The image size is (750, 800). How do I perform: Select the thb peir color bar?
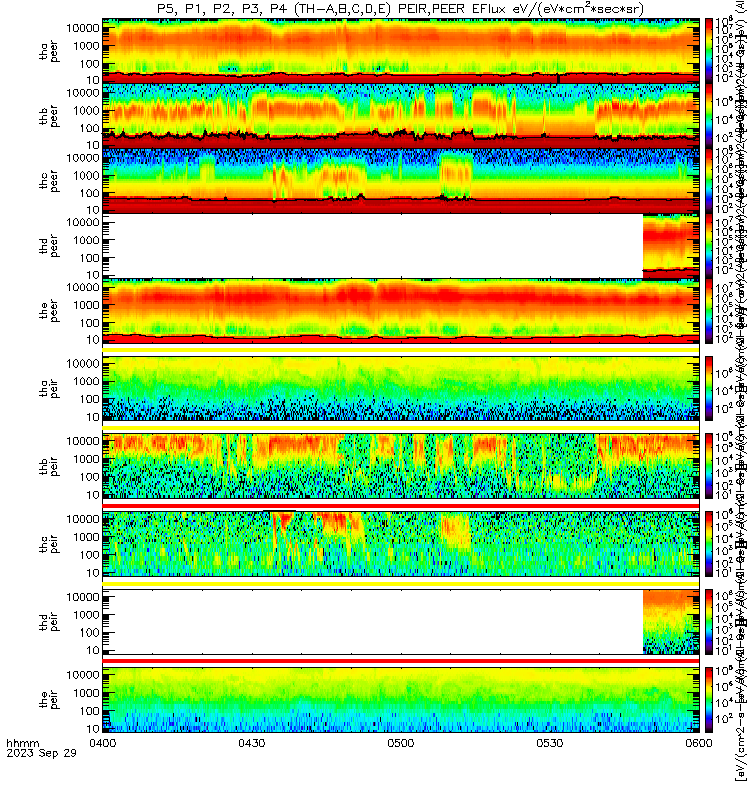click(709, 466)
